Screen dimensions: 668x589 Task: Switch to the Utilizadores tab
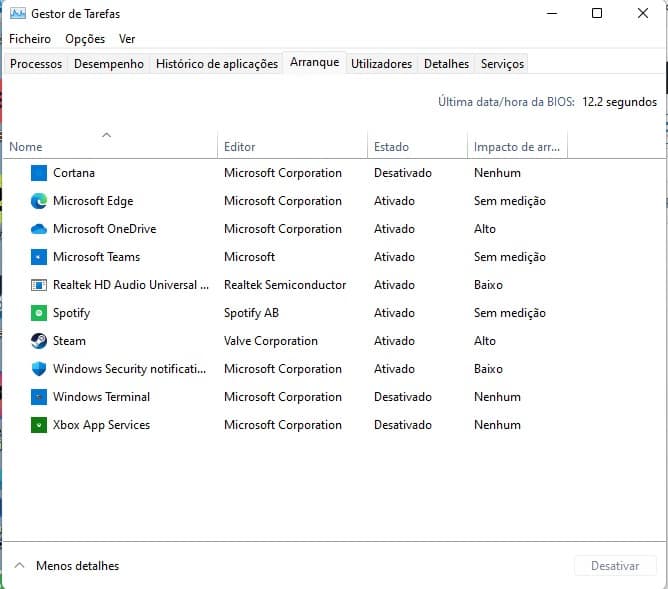click(x=381, y=64)
